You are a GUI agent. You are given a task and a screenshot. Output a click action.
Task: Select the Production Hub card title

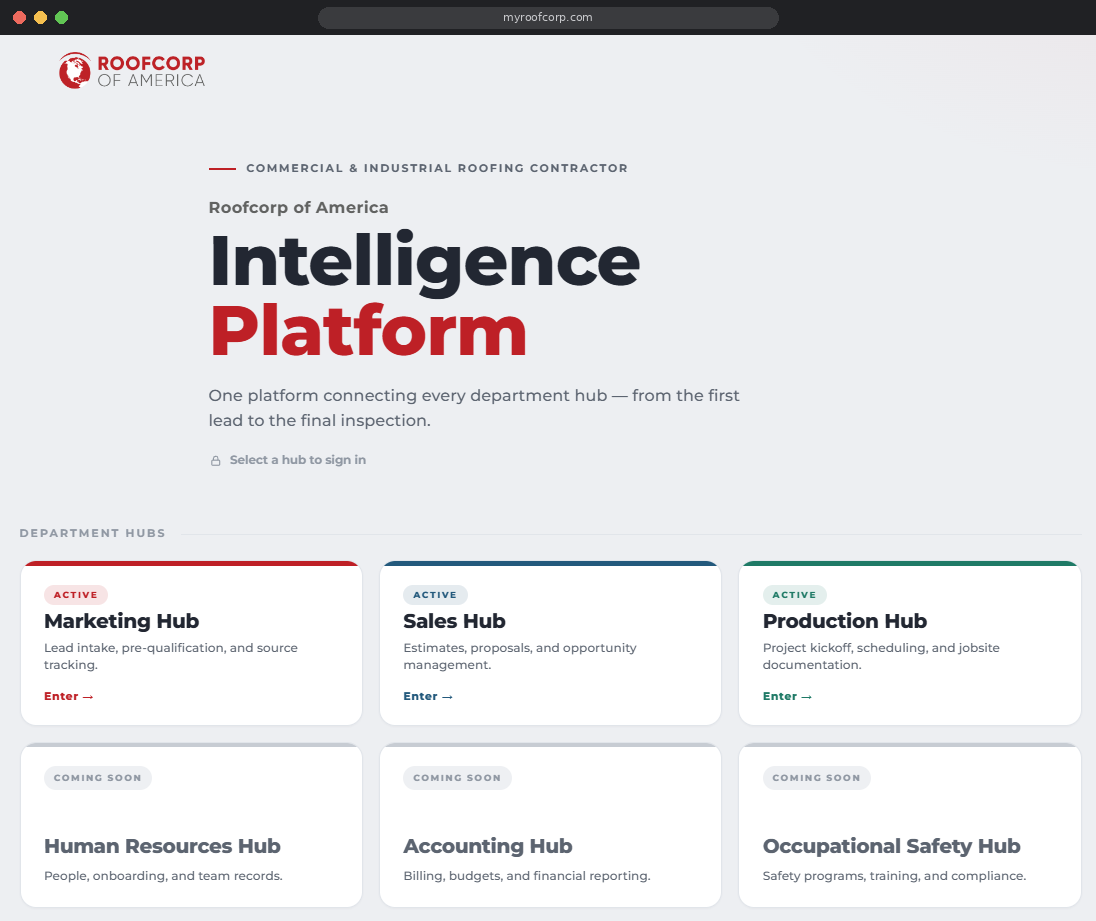click(844, 621)
